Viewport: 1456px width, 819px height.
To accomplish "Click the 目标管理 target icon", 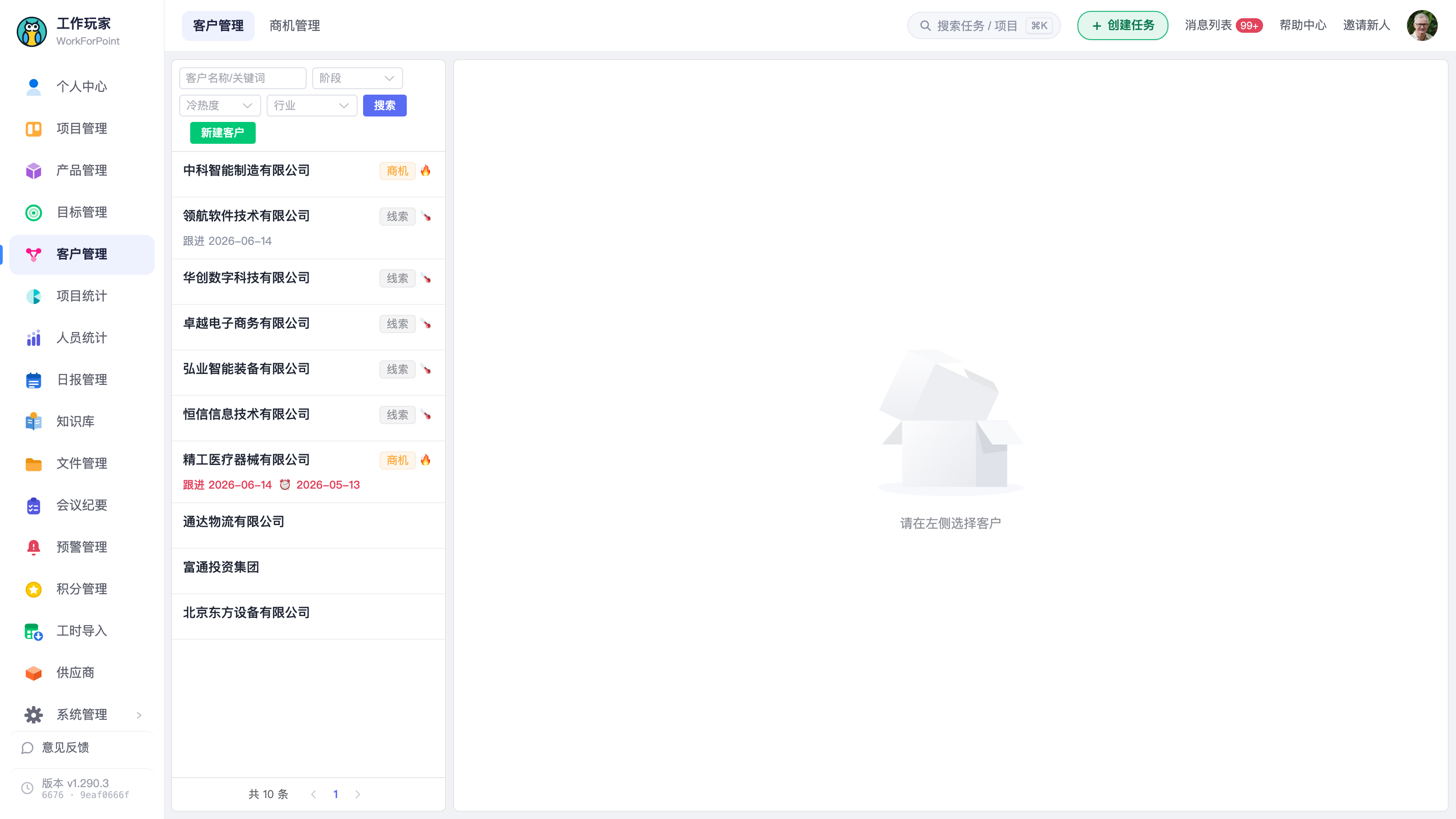I will [33, 212].
